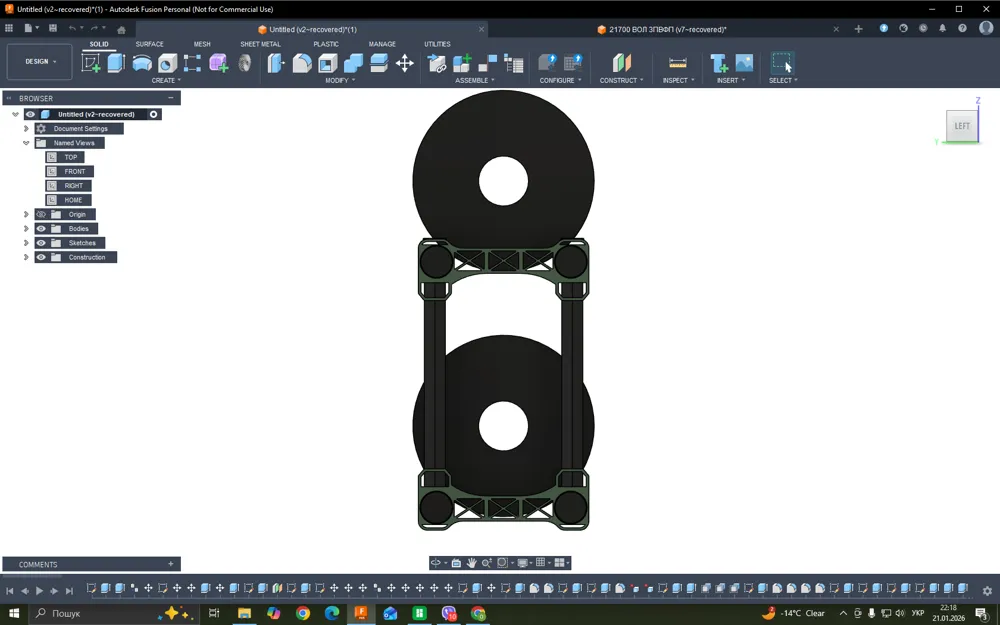Open the CREATE dropdown menu
1000x625 pixels.
point(166,80)
